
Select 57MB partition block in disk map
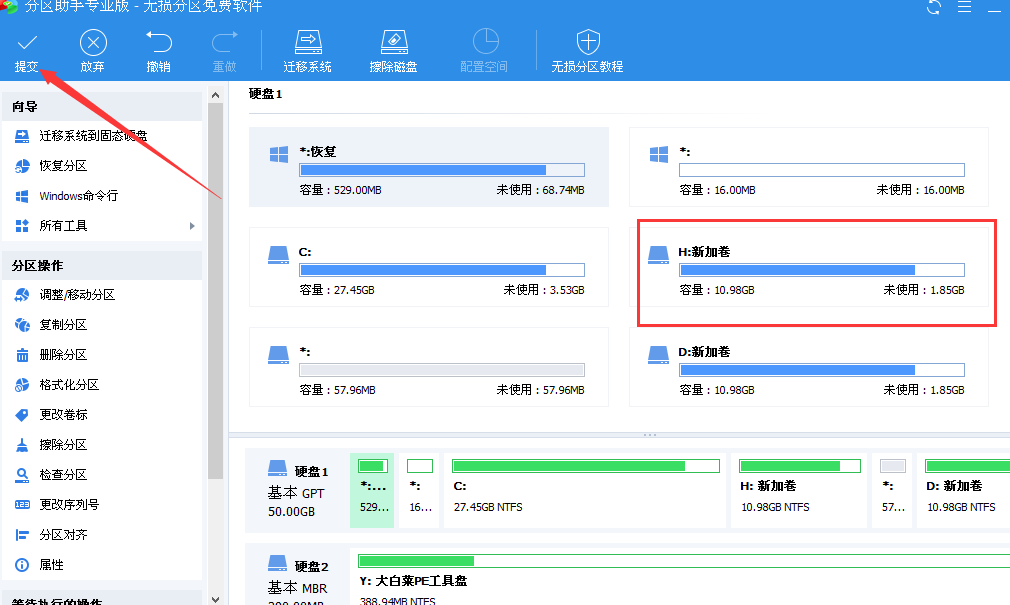pos(892,490)
